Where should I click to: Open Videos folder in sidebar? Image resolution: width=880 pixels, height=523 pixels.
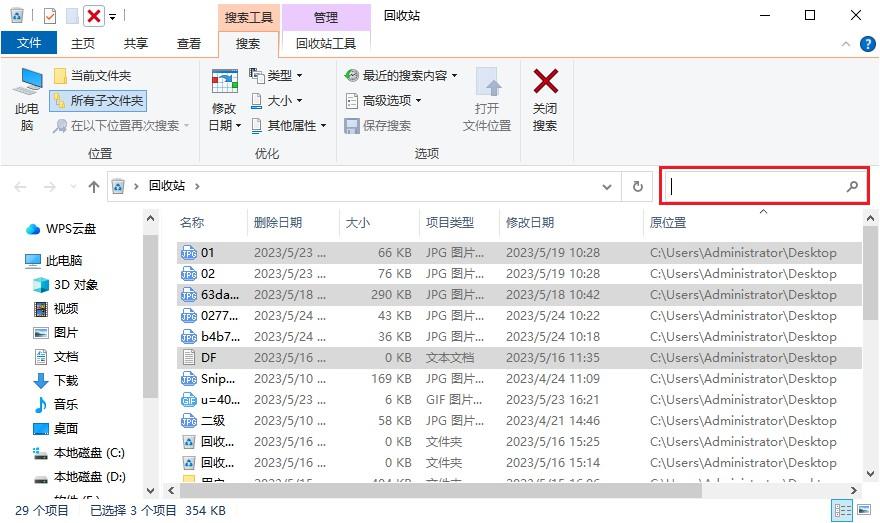[x=56, y=309]
